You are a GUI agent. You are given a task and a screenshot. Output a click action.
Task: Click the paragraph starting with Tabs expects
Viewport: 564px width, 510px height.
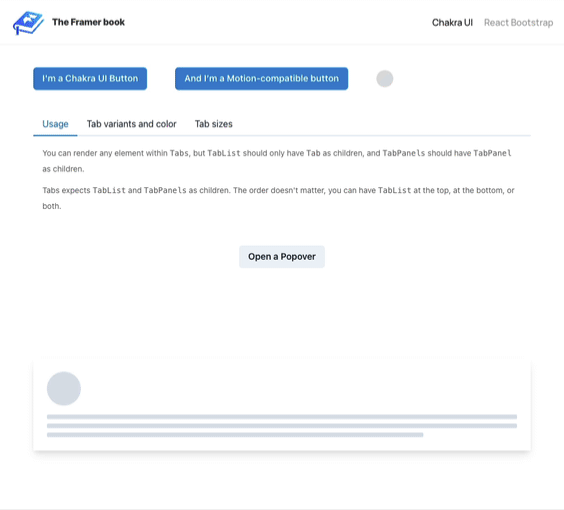click(x=278, y=198)
